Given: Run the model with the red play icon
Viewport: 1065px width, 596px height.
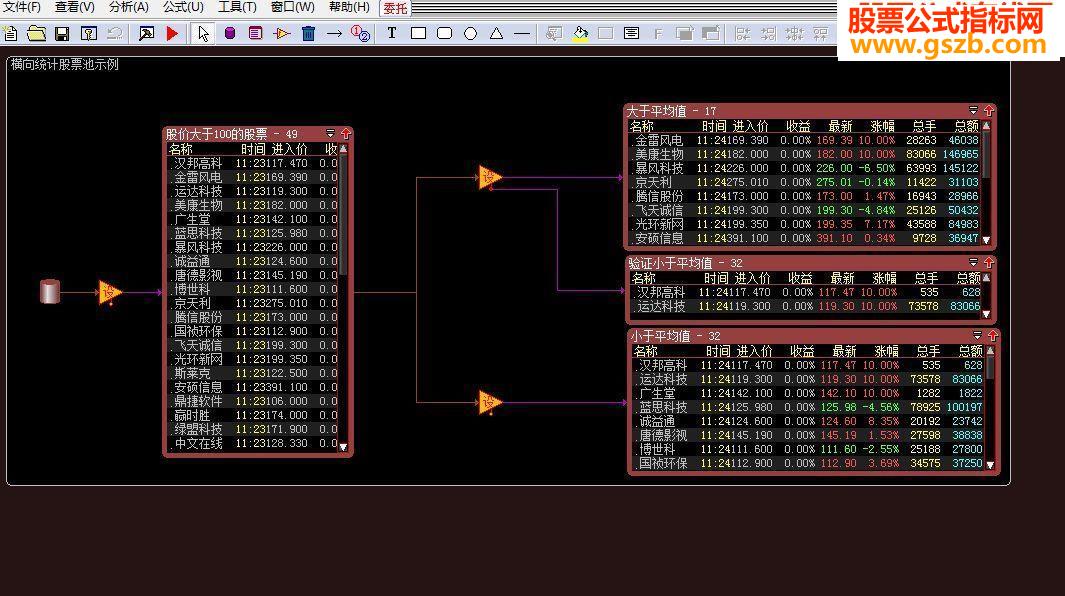Looking at the screenshot, I should tap(172, 33).
